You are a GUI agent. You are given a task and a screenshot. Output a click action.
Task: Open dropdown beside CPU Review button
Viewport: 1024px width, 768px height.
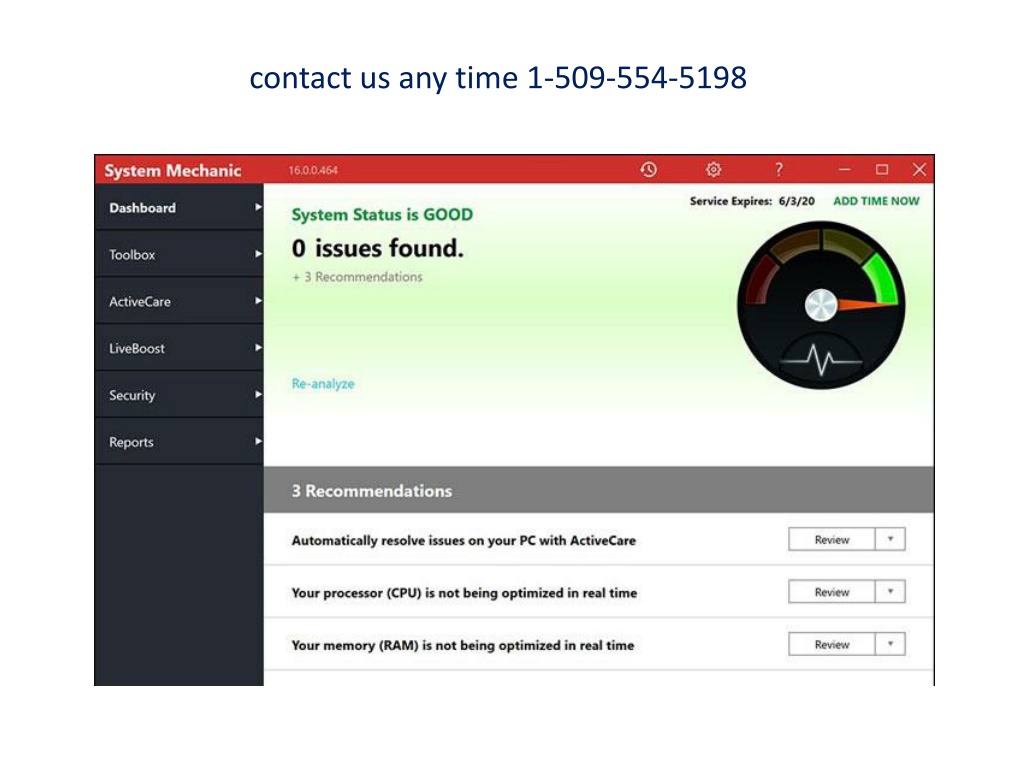pos(890,592)
